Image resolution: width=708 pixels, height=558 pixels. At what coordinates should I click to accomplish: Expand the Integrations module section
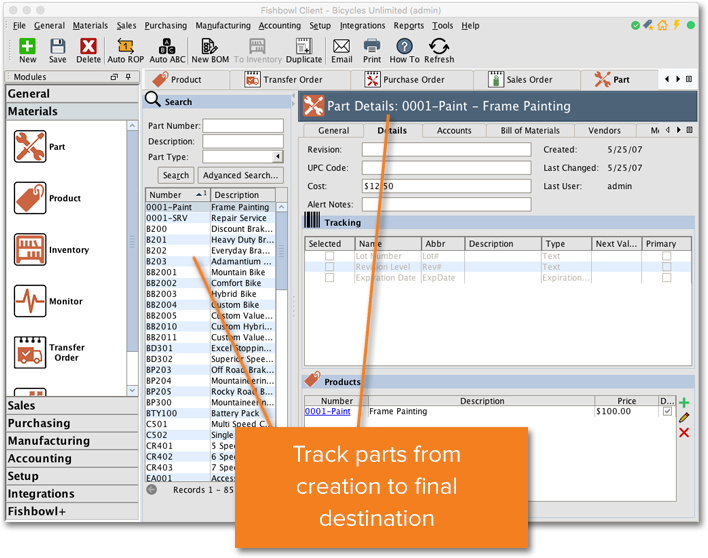click(72, 493)
